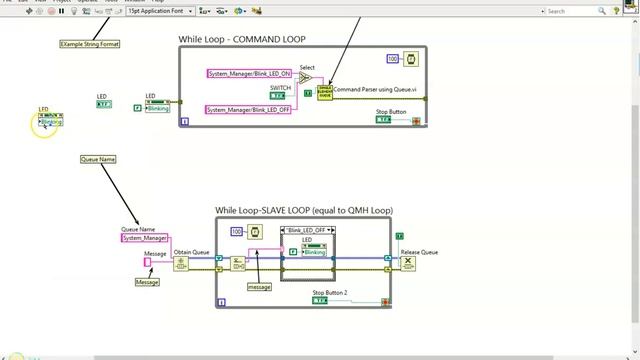Click the Clean Up Diagram icon

tap(257, 11)
